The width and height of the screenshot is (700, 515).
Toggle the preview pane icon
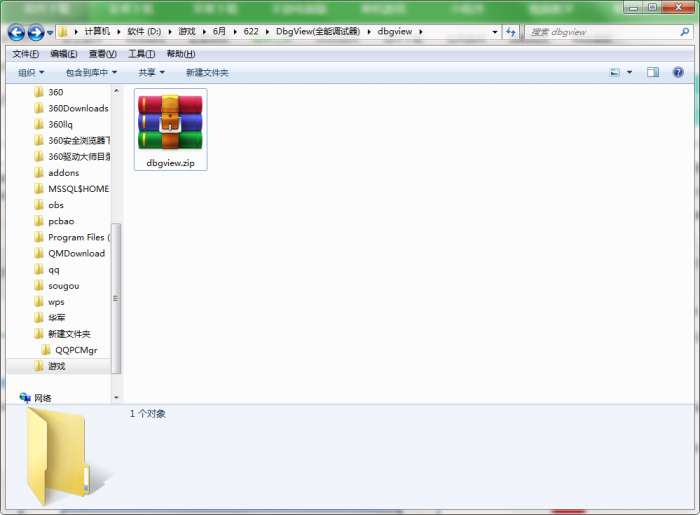(653, 72)
